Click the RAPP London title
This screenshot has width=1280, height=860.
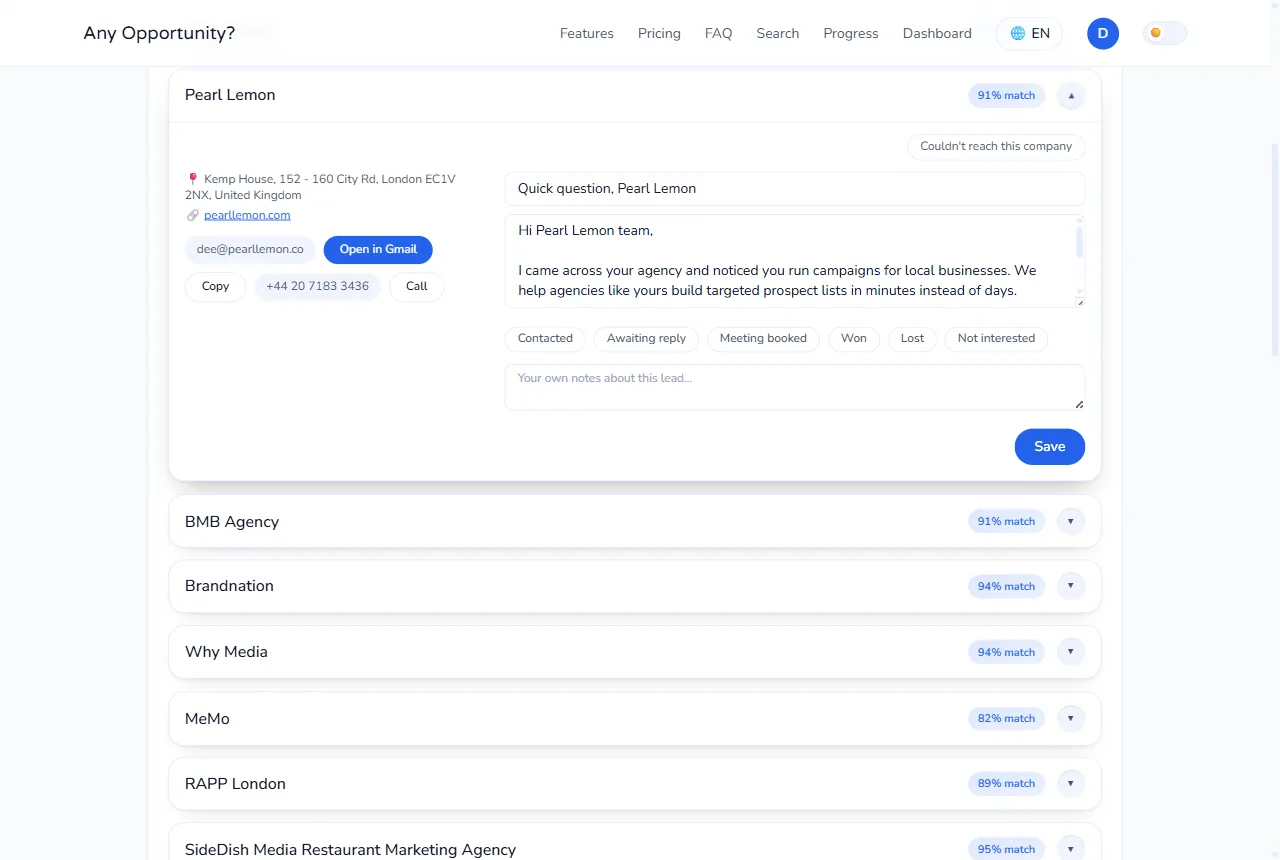pyautogui.click(x=235, y=784)
